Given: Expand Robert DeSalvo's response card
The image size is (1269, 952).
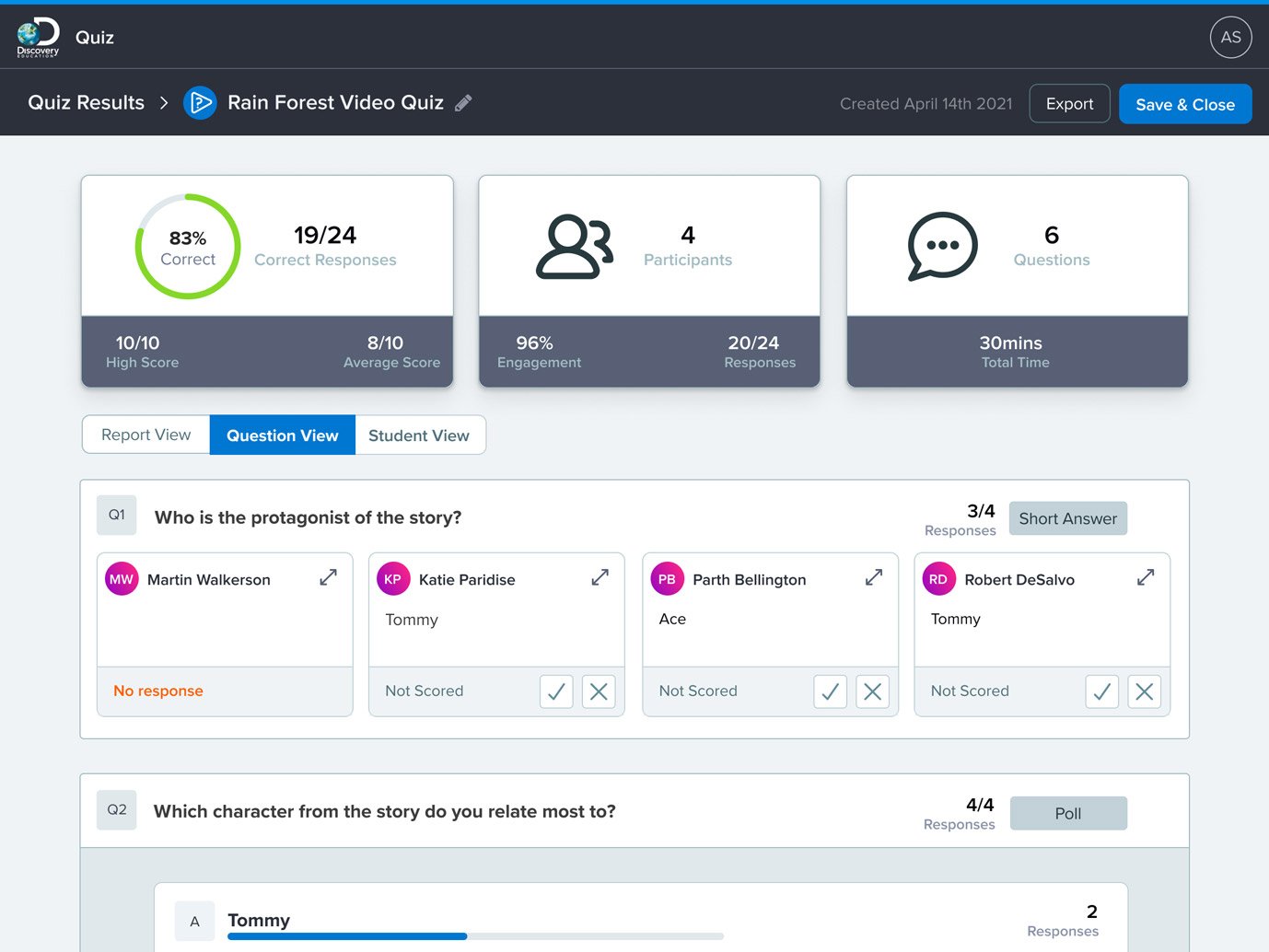Looking at the screenshot, I should pos(1146,577).
